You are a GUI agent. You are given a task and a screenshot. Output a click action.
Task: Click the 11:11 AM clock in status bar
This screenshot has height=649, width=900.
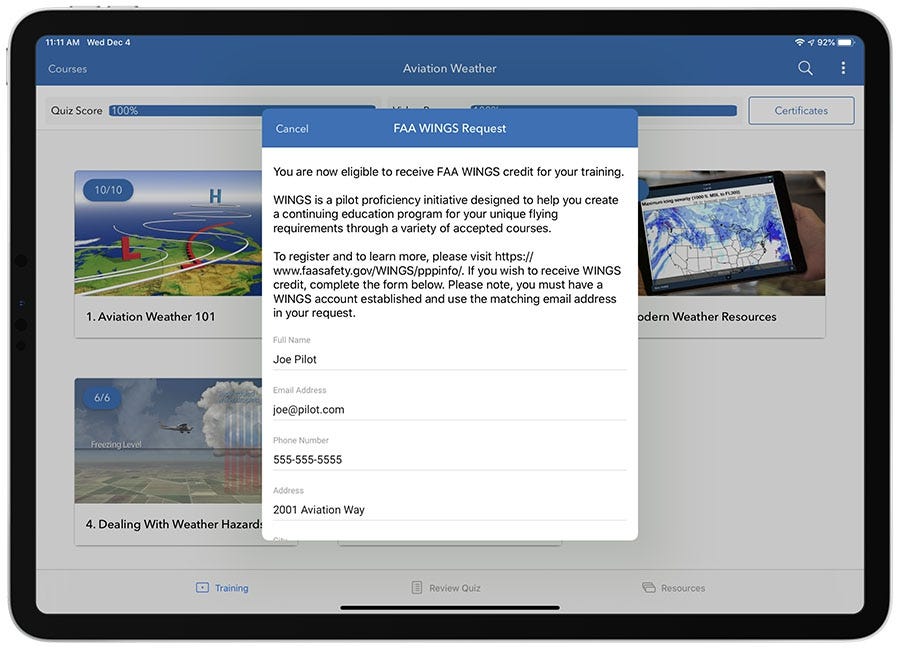[63, 42]
